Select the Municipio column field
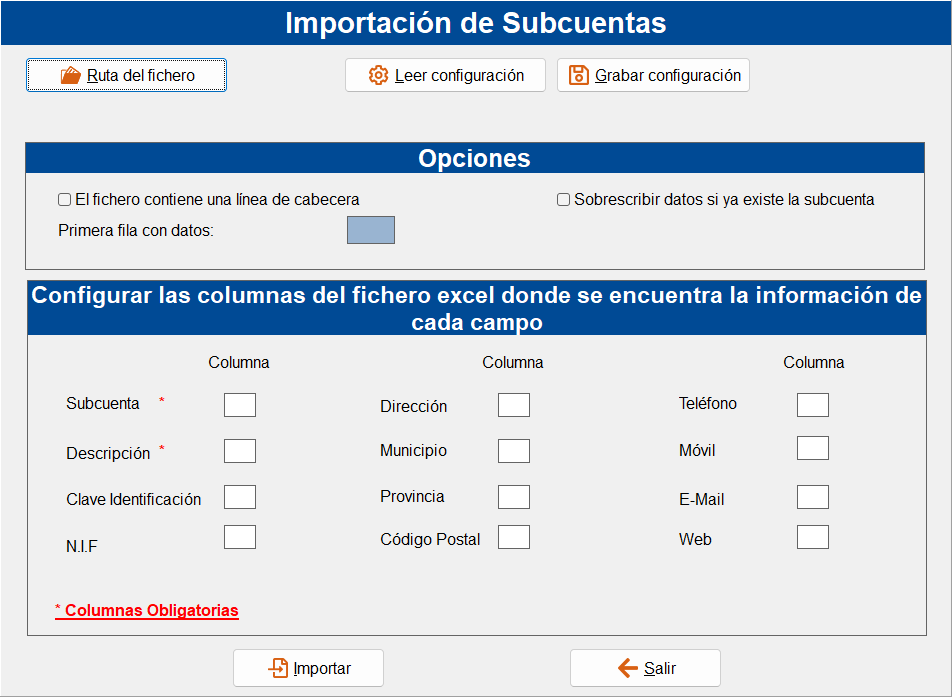The image size is (952, 697). 514,451
